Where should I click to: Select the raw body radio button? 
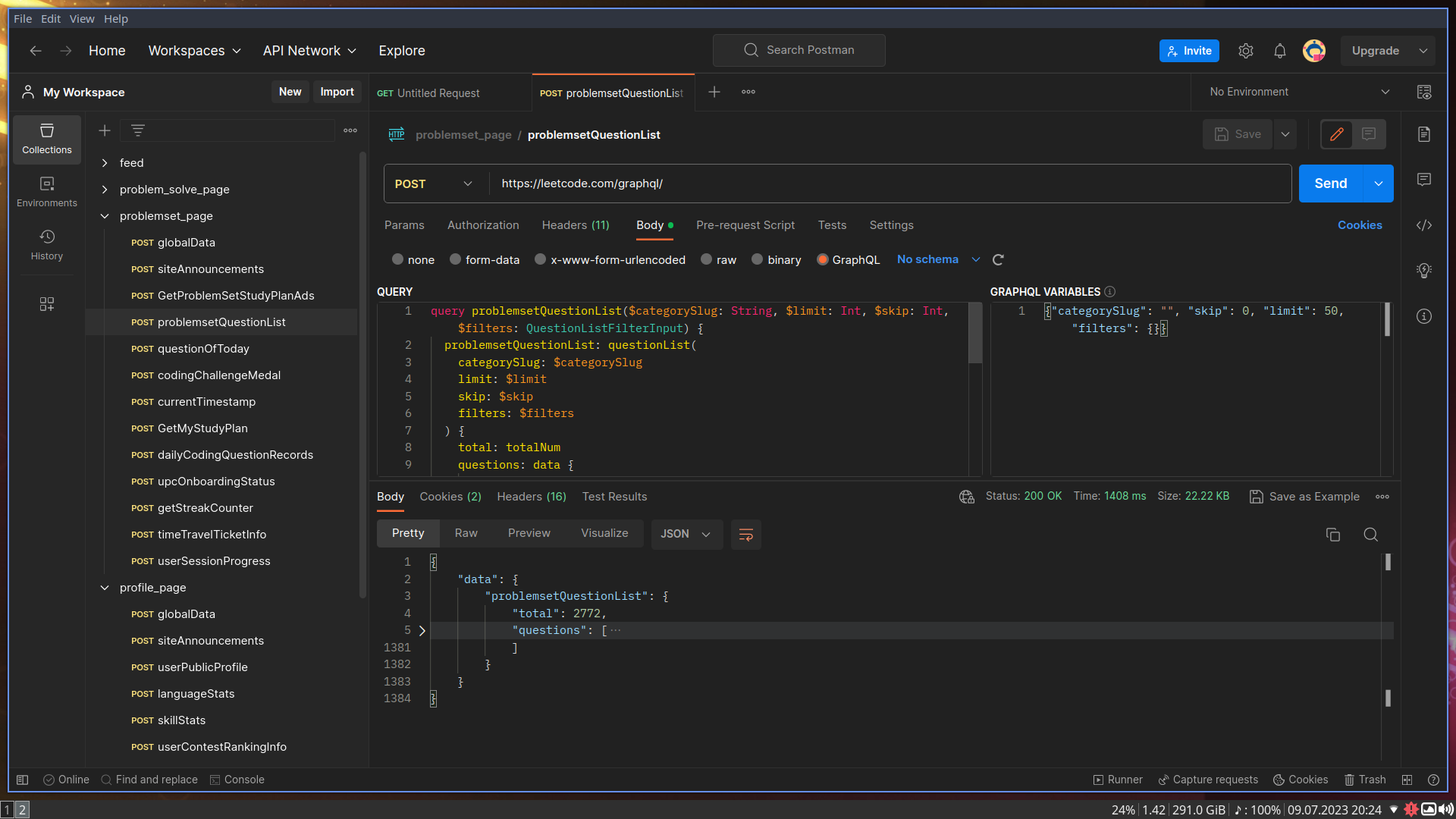click(707, 260)
